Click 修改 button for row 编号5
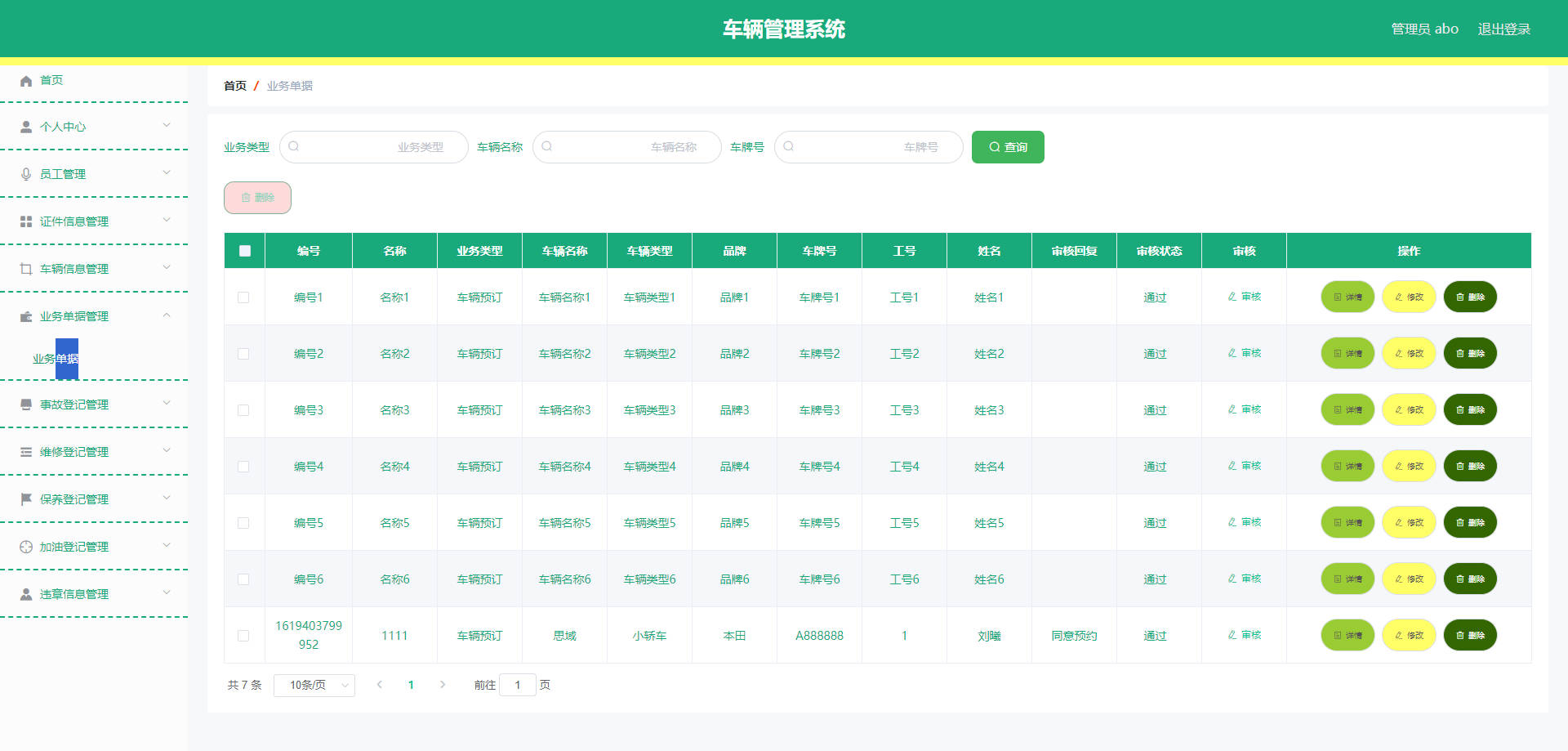Viewport: 1568px width, 751px height. [x=1409, y=522]
